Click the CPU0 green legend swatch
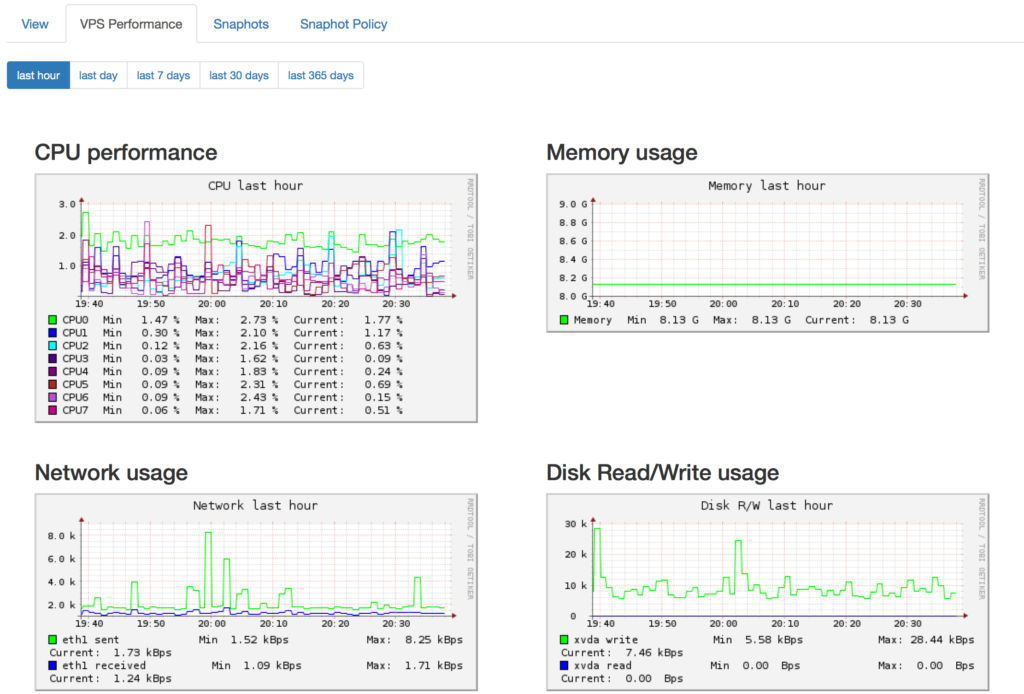Image resolution: width=1024 pixels, height=694 pixels. click(52, 320)
